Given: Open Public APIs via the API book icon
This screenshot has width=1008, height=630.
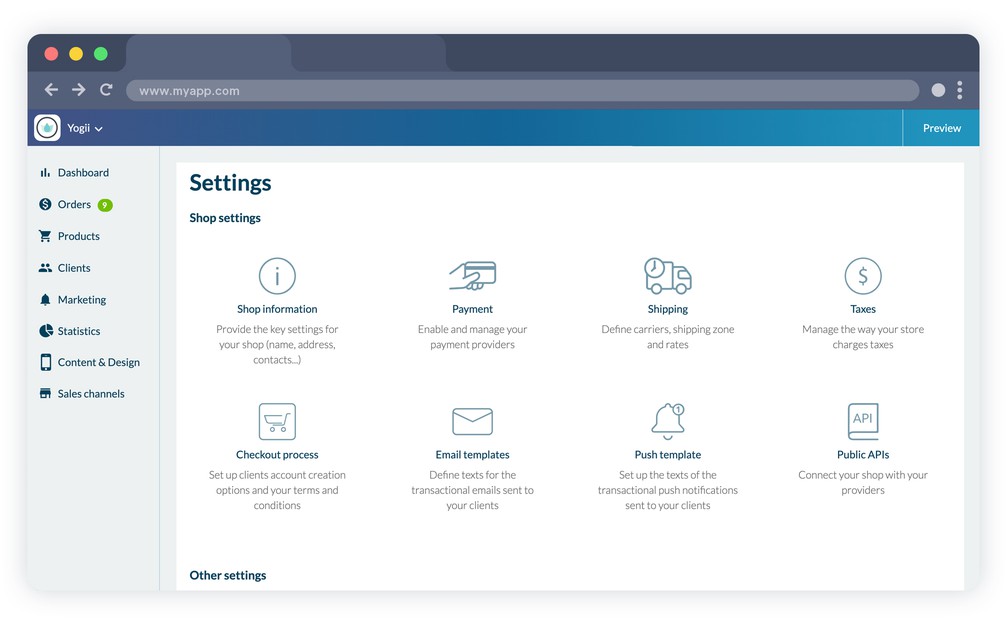Looking at the screenshot, I should click(863, 422).
